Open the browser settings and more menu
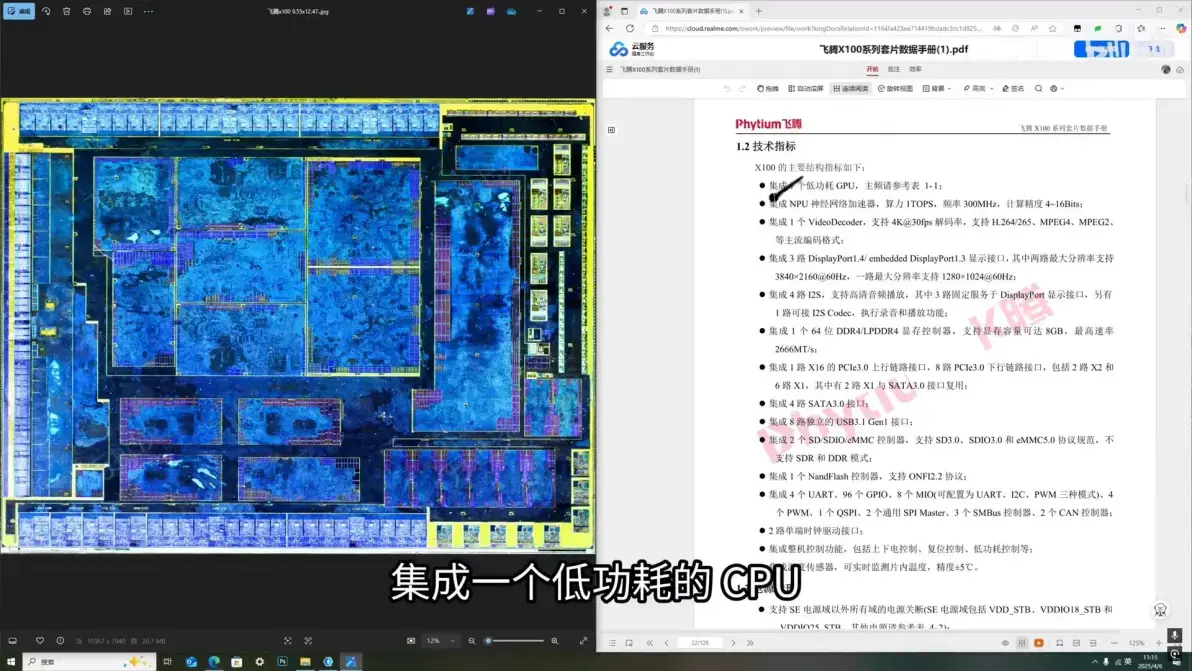This screenshot has height=671, width=1192. point(1162,28)
